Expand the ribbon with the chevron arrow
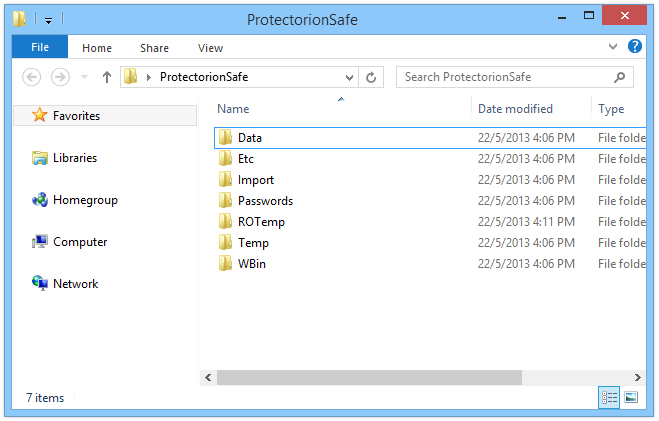 [613, 47]
